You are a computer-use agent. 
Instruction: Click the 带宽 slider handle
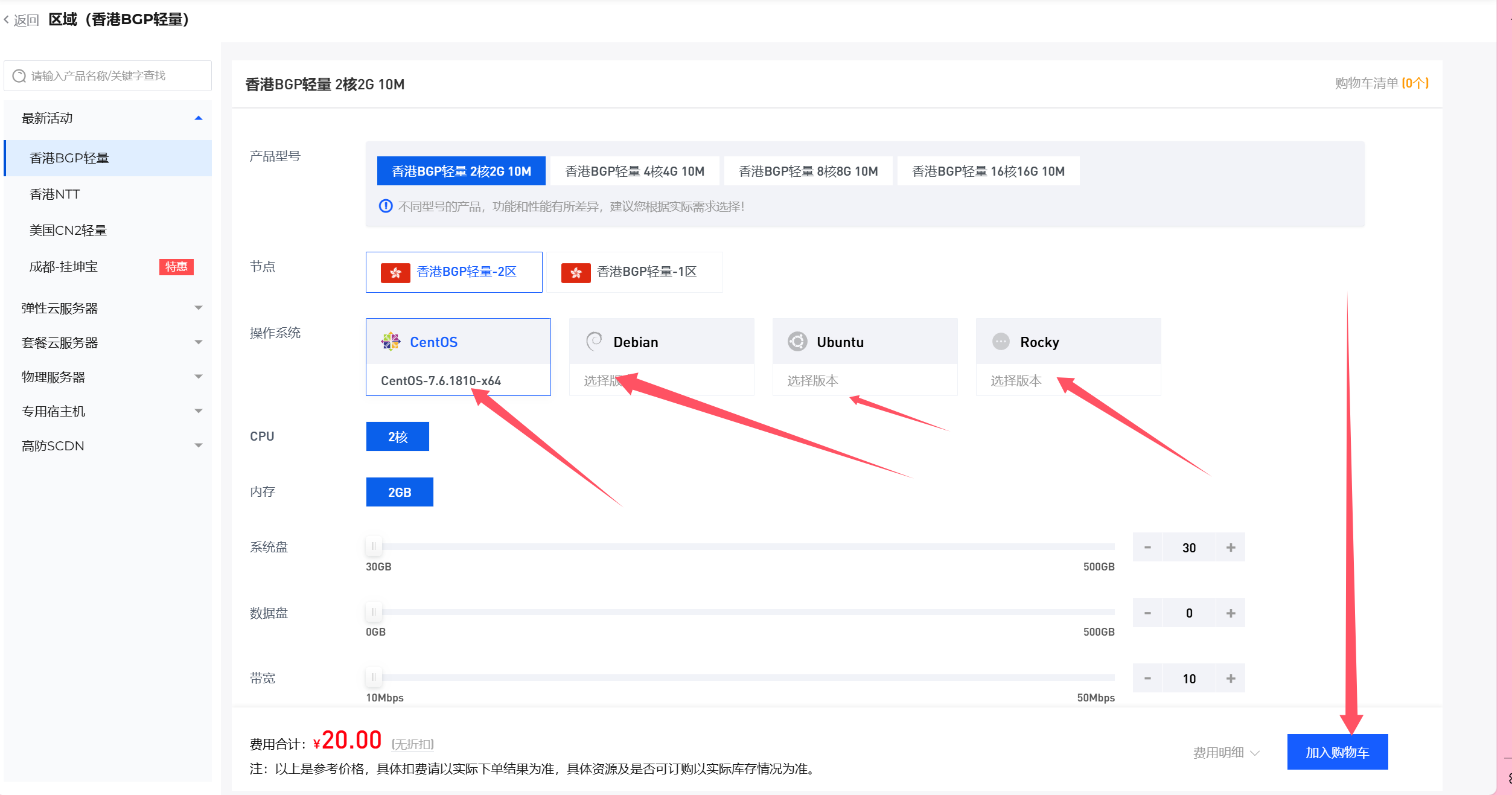point(374,677)
